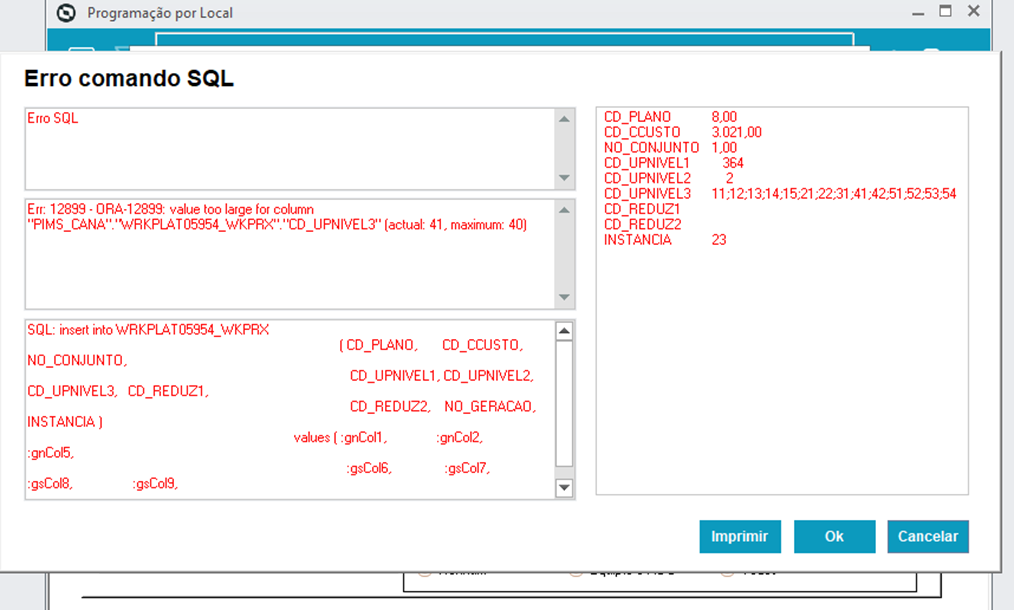Click the down arrow beside the ORA-12899 error message

point(566,296)
